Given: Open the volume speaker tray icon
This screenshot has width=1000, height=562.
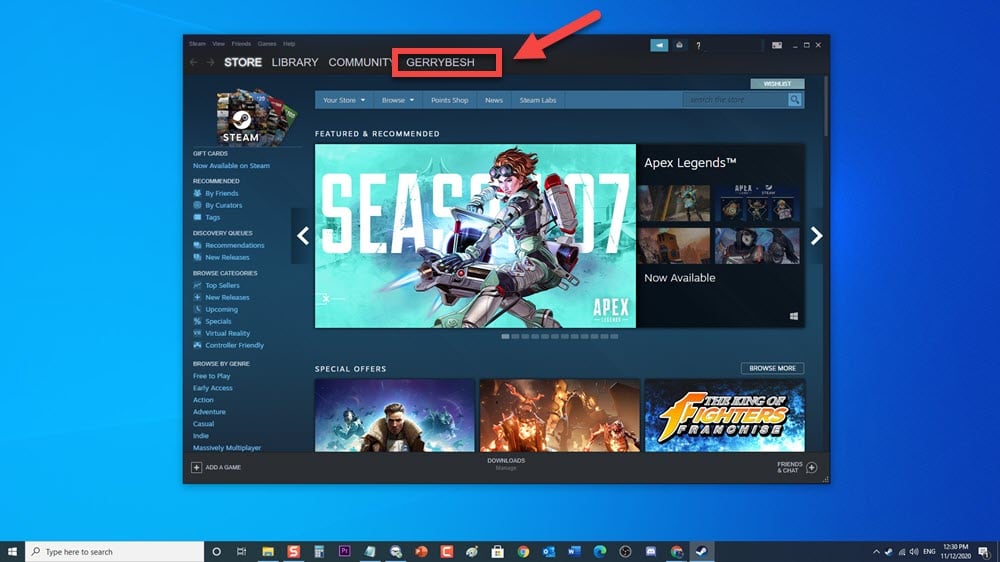Looking at the screenshot, I should [x=914, y=552].
